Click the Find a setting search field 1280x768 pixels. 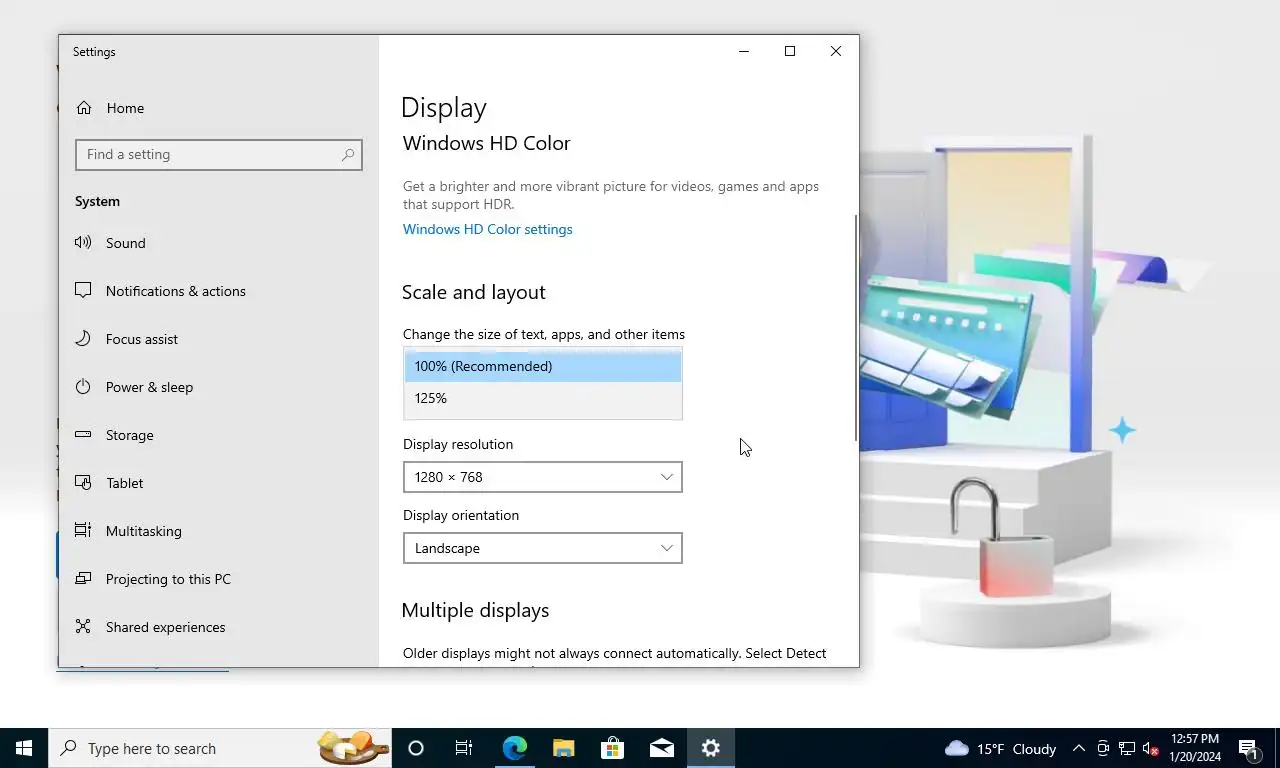coord(218,155)
